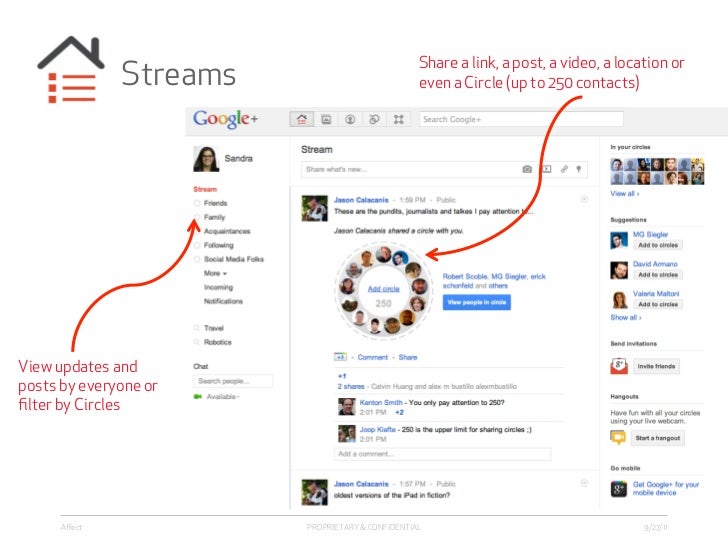Viewport: 728px width, 546px height.
Task: Open the Profile icon in toolbar
Action: [350, 119]
